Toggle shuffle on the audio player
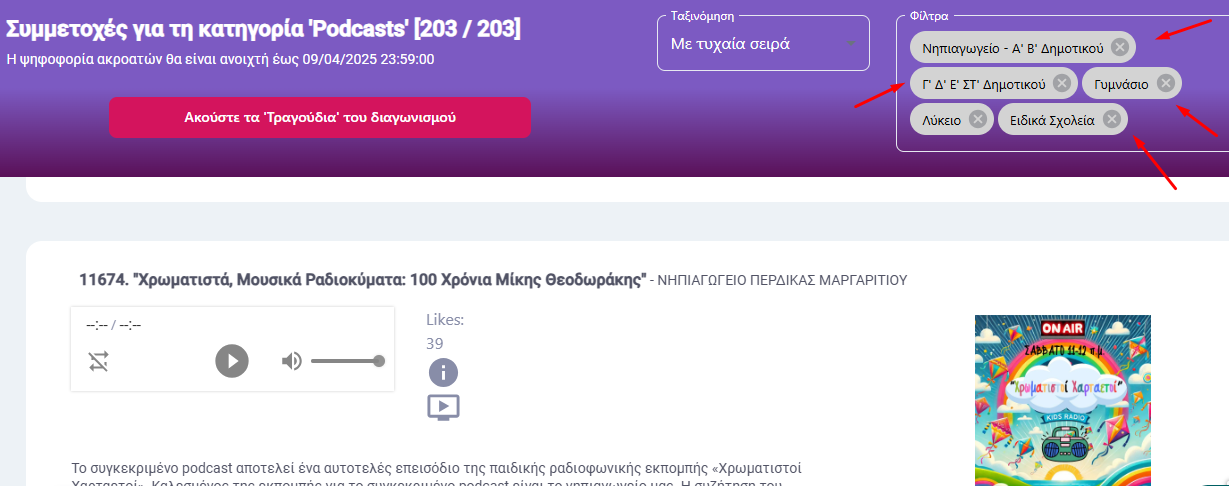This screenshot has height=486, width=1229. click(x=99, y=362)
